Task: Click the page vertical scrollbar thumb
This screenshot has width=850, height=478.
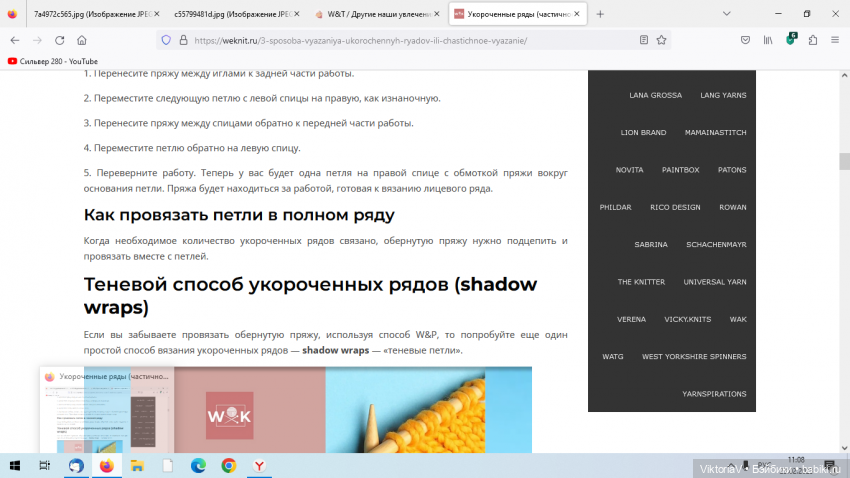Action: (844, 161)
